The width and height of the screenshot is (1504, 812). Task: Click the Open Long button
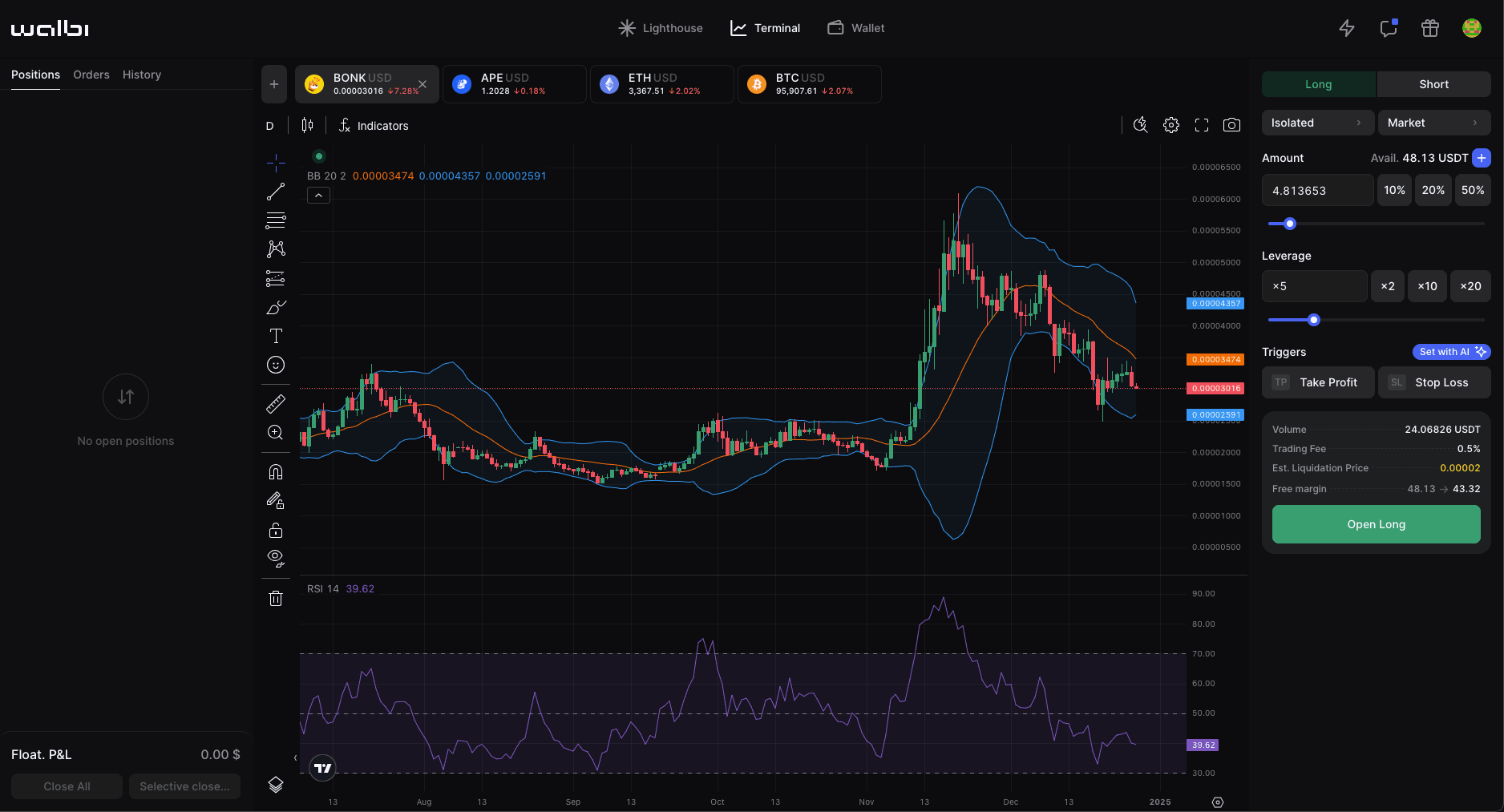(x=1376, y=524)
